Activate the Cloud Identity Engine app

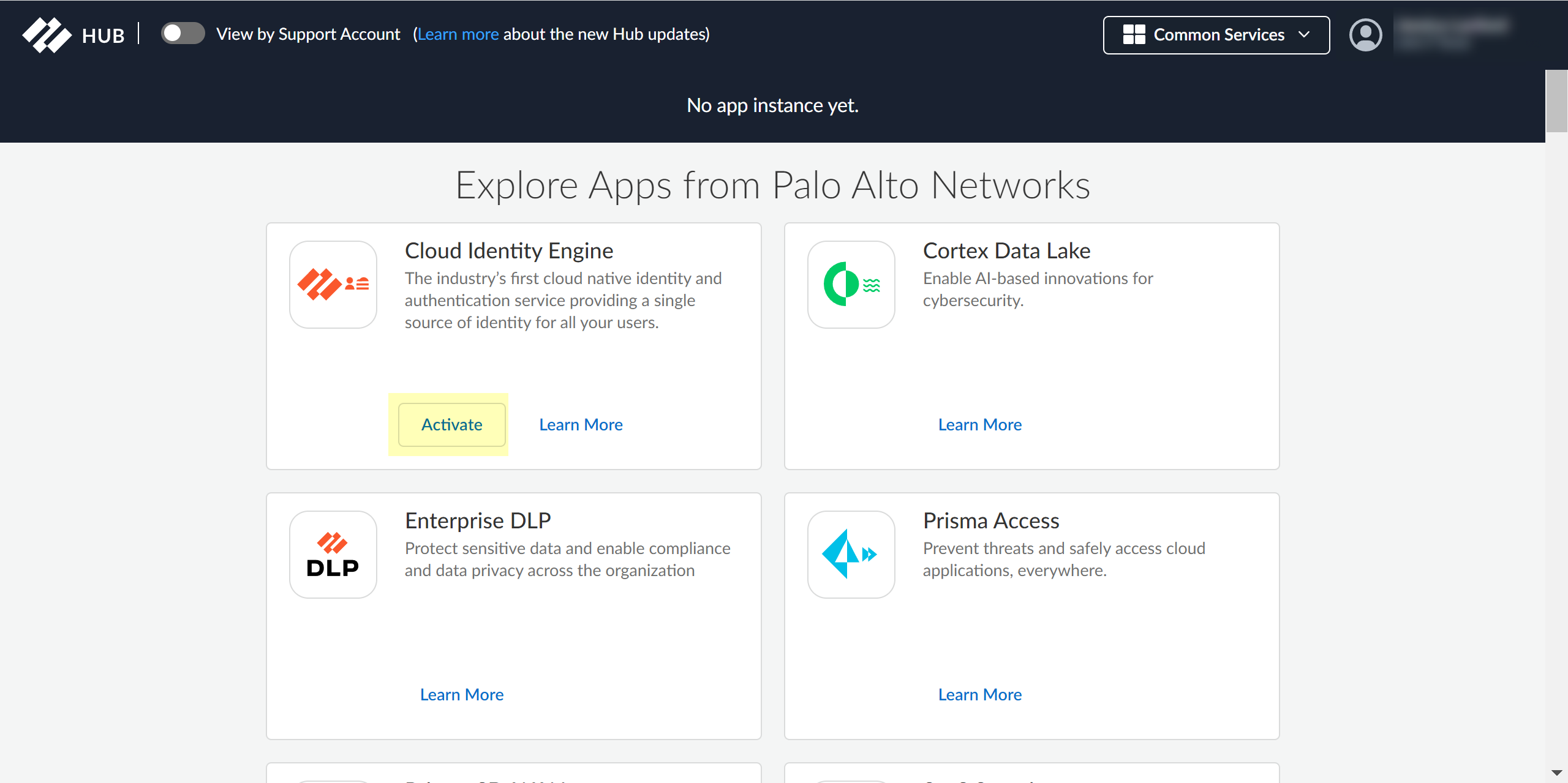pyautogui.click(x=451, y=424)
